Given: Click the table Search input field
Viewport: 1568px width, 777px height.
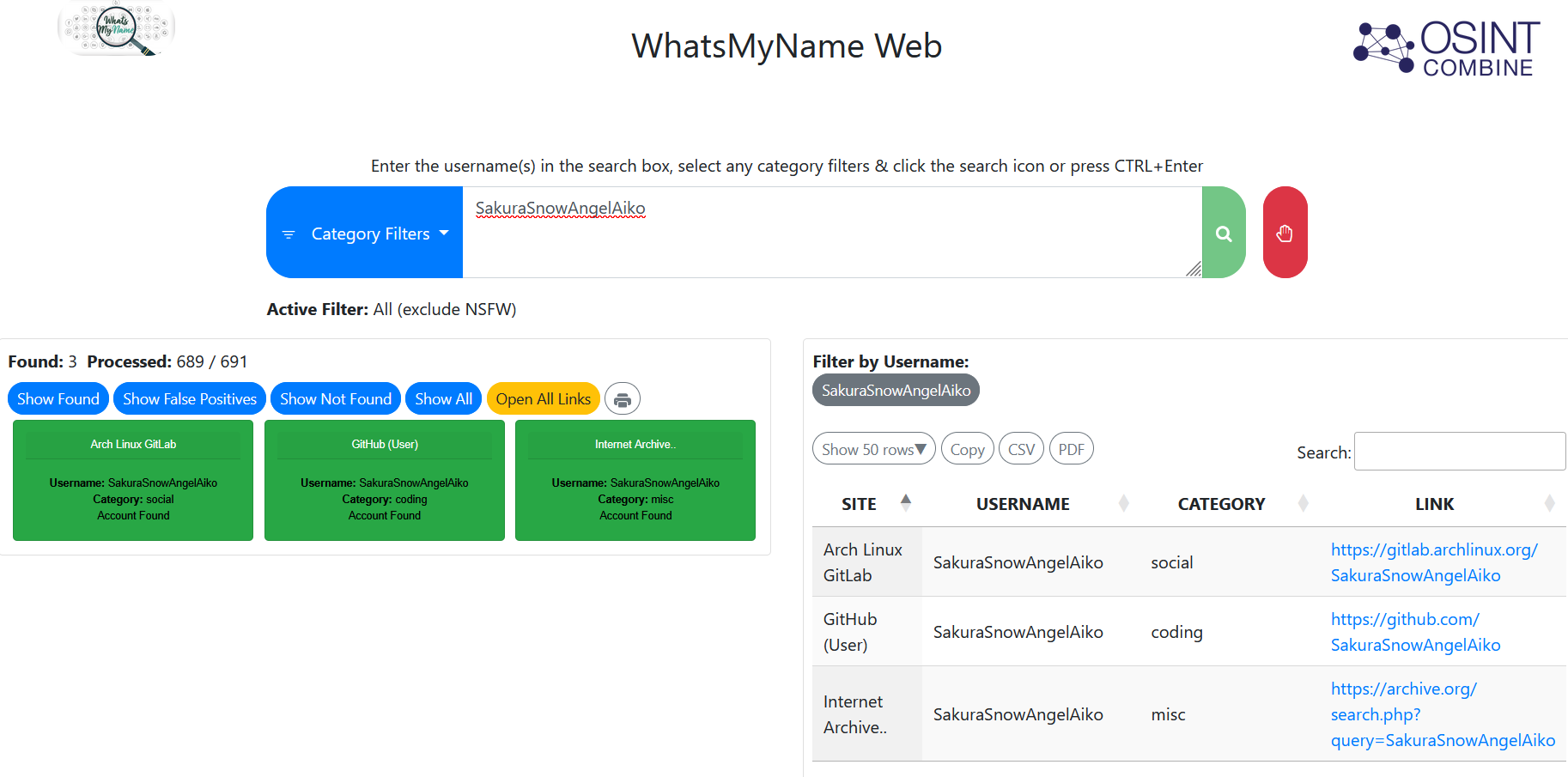Looking at the screenshot, I should click(x=1460, y=452).
